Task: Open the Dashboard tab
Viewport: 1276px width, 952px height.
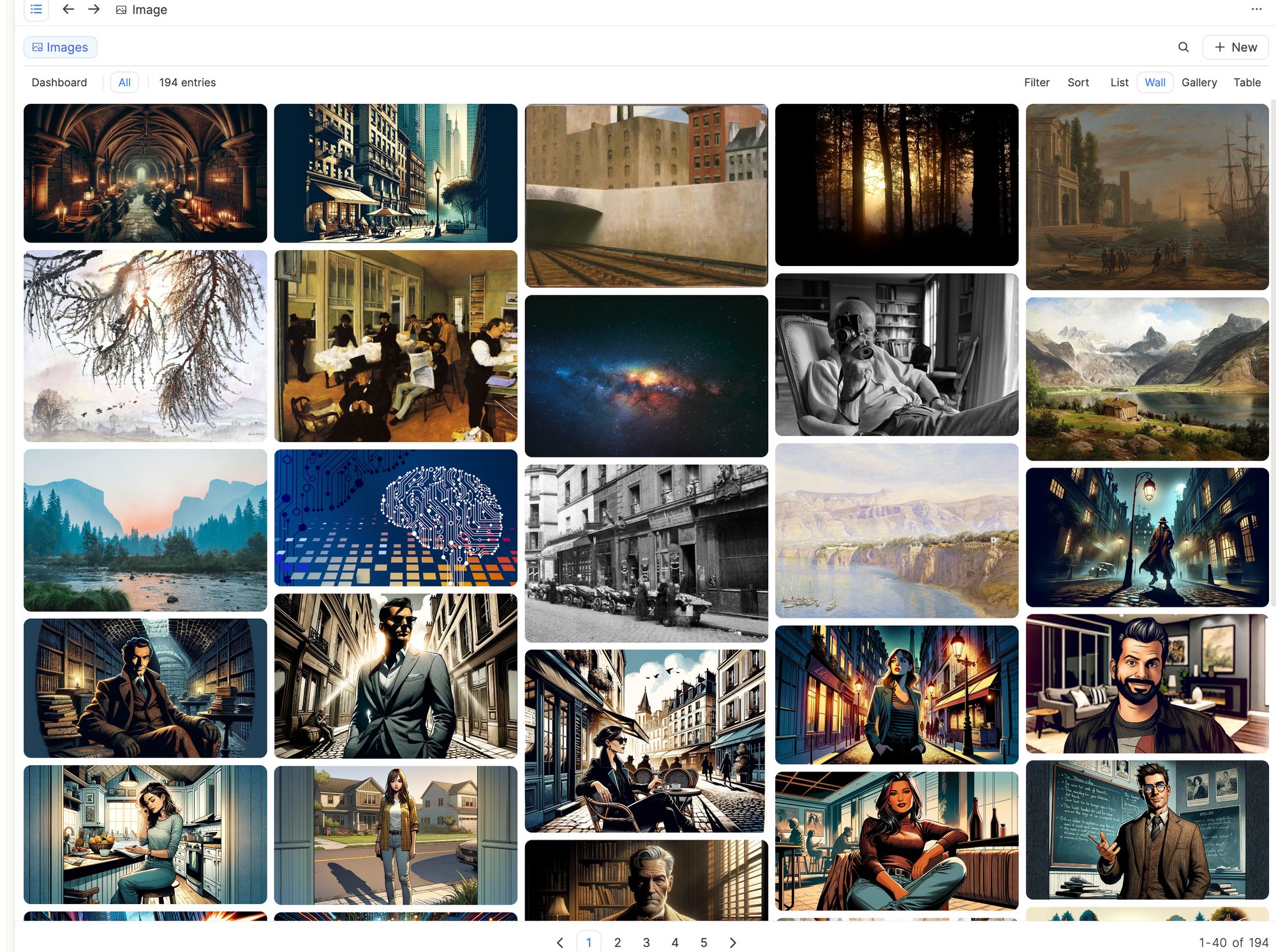Action: pos(59,82)
